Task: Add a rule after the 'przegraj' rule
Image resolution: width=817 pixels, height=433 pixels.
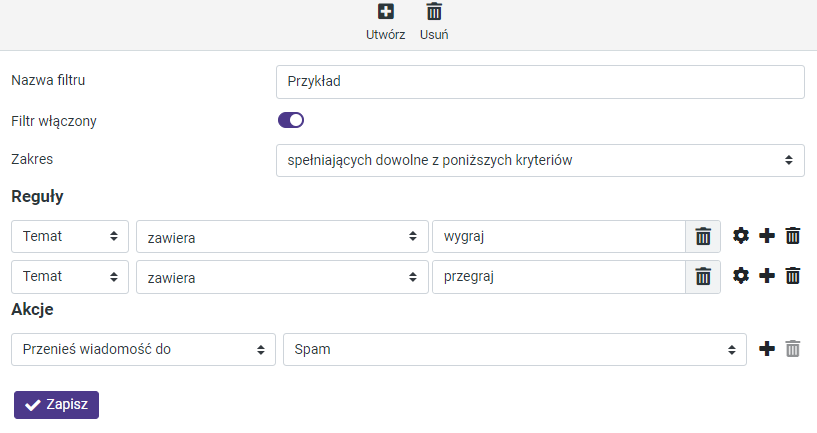Action: click(x=767, y=276)
